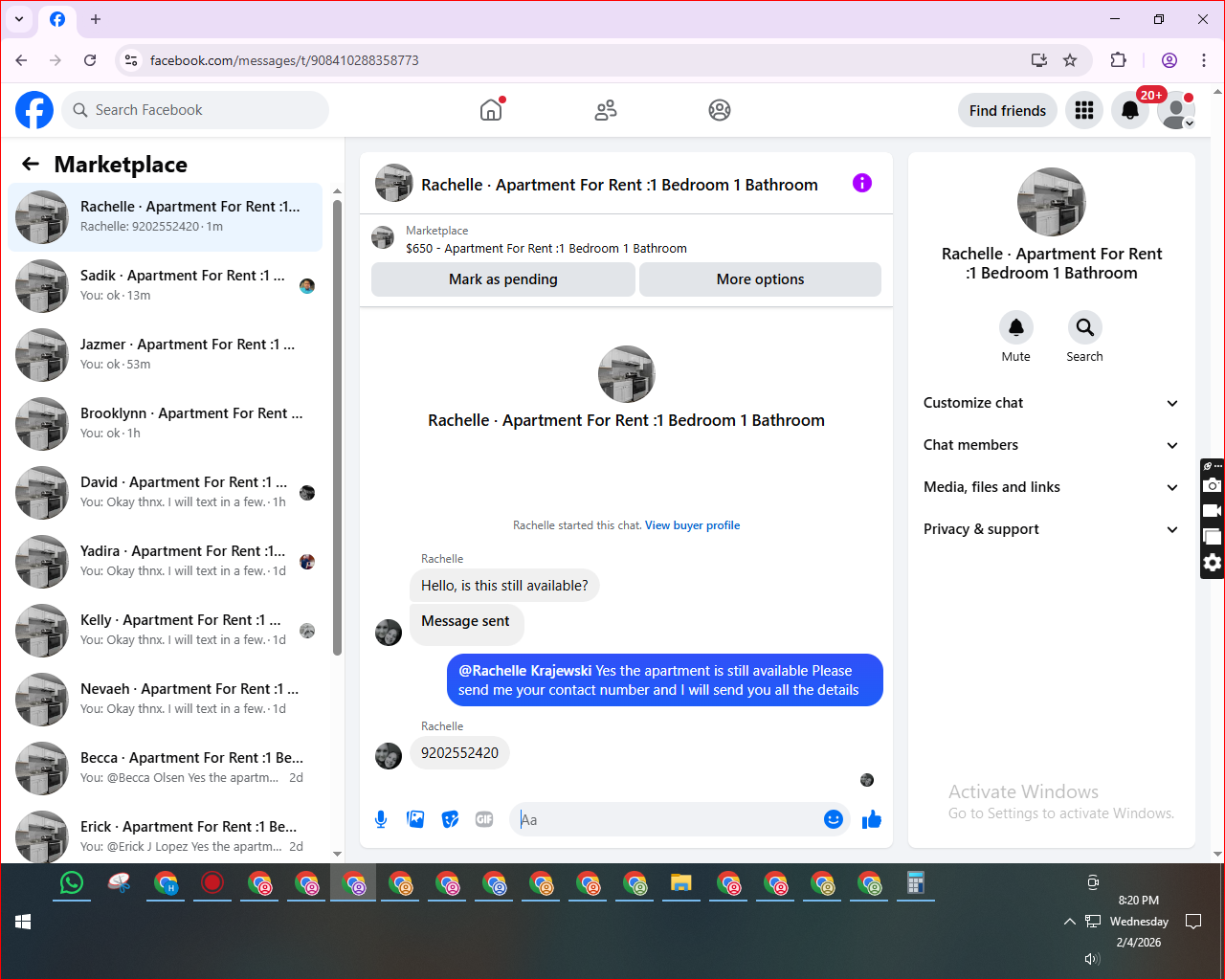Open the Erick conversation
Image resolution: width=1225 pixels, height=980 pixels.
click(166, 835)
